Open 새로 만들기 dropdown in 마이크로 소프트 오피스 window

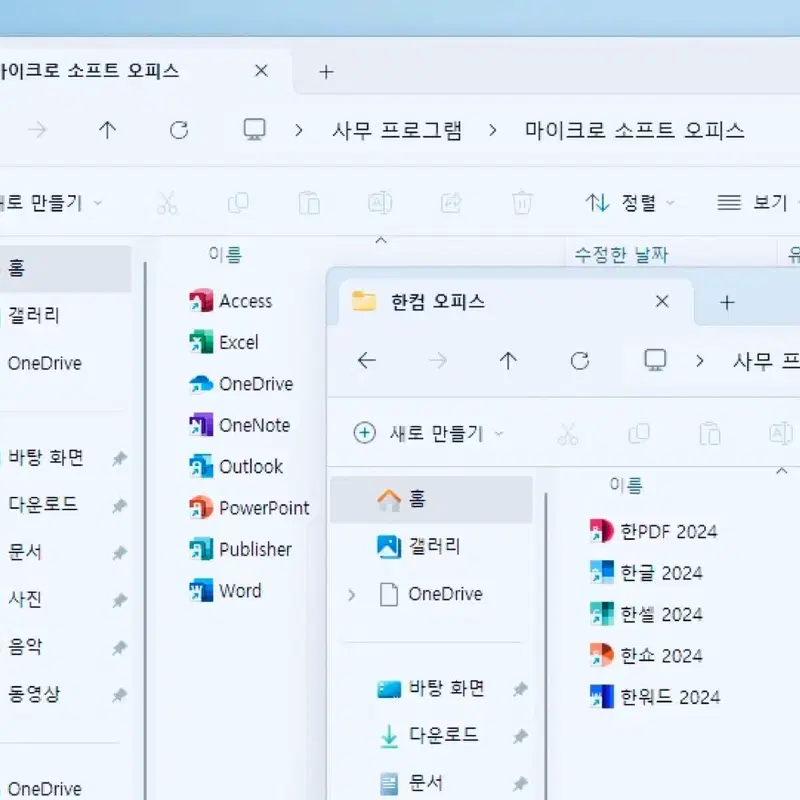tap(51, 203)
